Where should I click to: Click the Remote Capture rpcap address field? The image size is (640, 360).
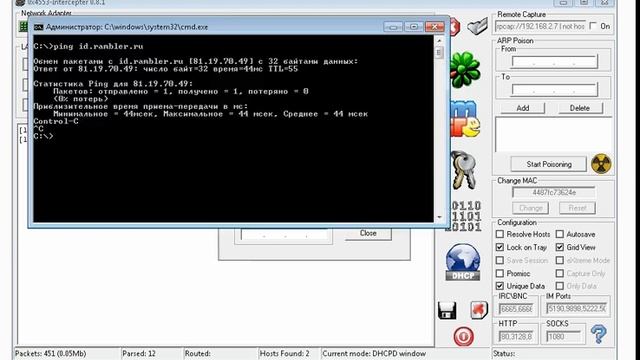click(x=540, y=26)
